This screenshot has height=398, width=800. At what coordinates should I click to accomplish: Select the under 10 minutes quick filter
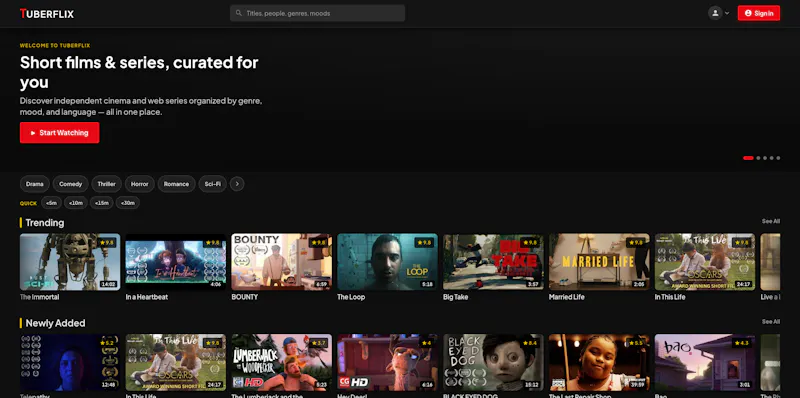tap(76, 203)
